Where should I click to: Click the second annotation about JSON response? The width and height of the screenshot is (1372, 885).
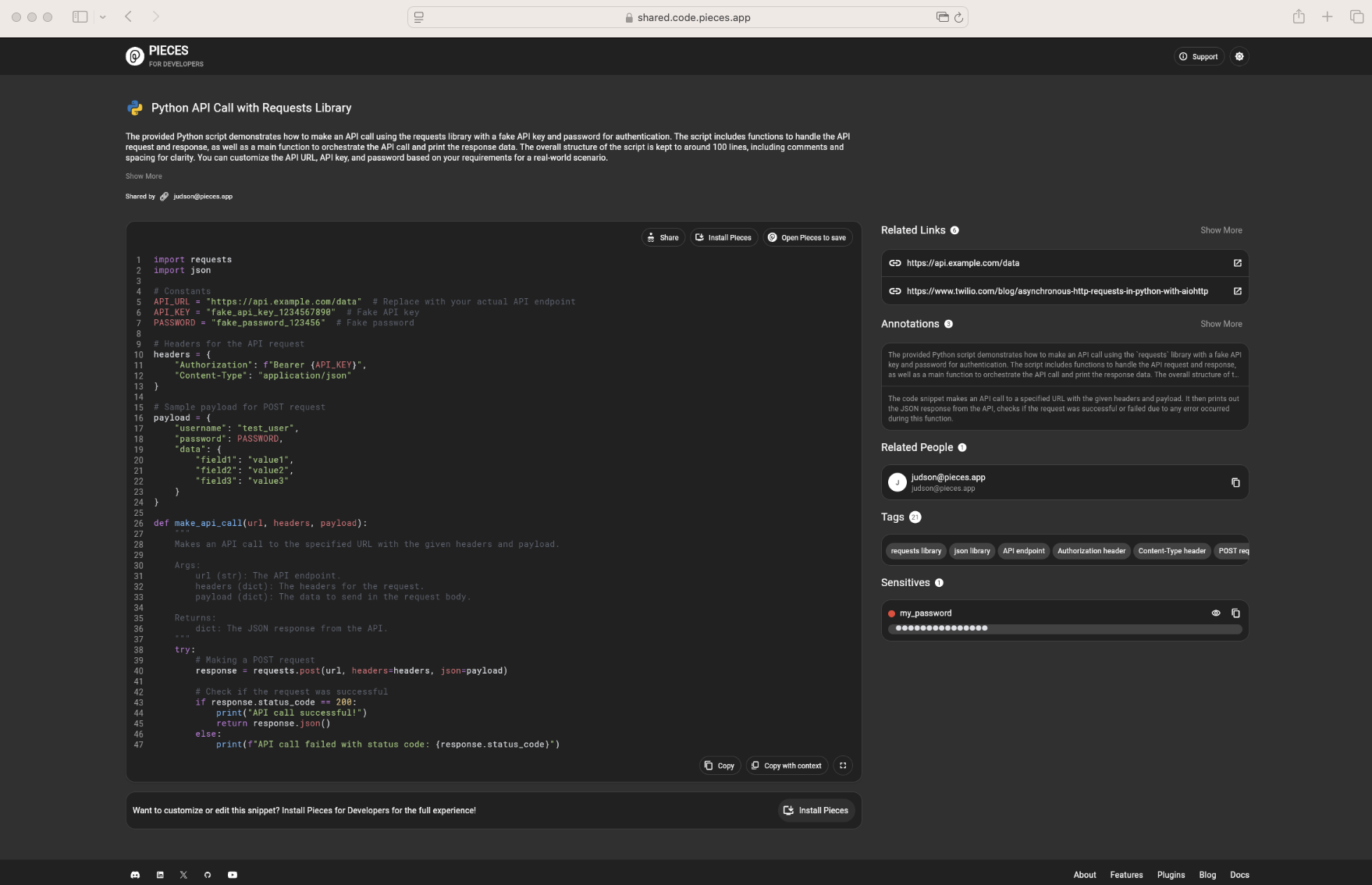tap(1065, 408)
